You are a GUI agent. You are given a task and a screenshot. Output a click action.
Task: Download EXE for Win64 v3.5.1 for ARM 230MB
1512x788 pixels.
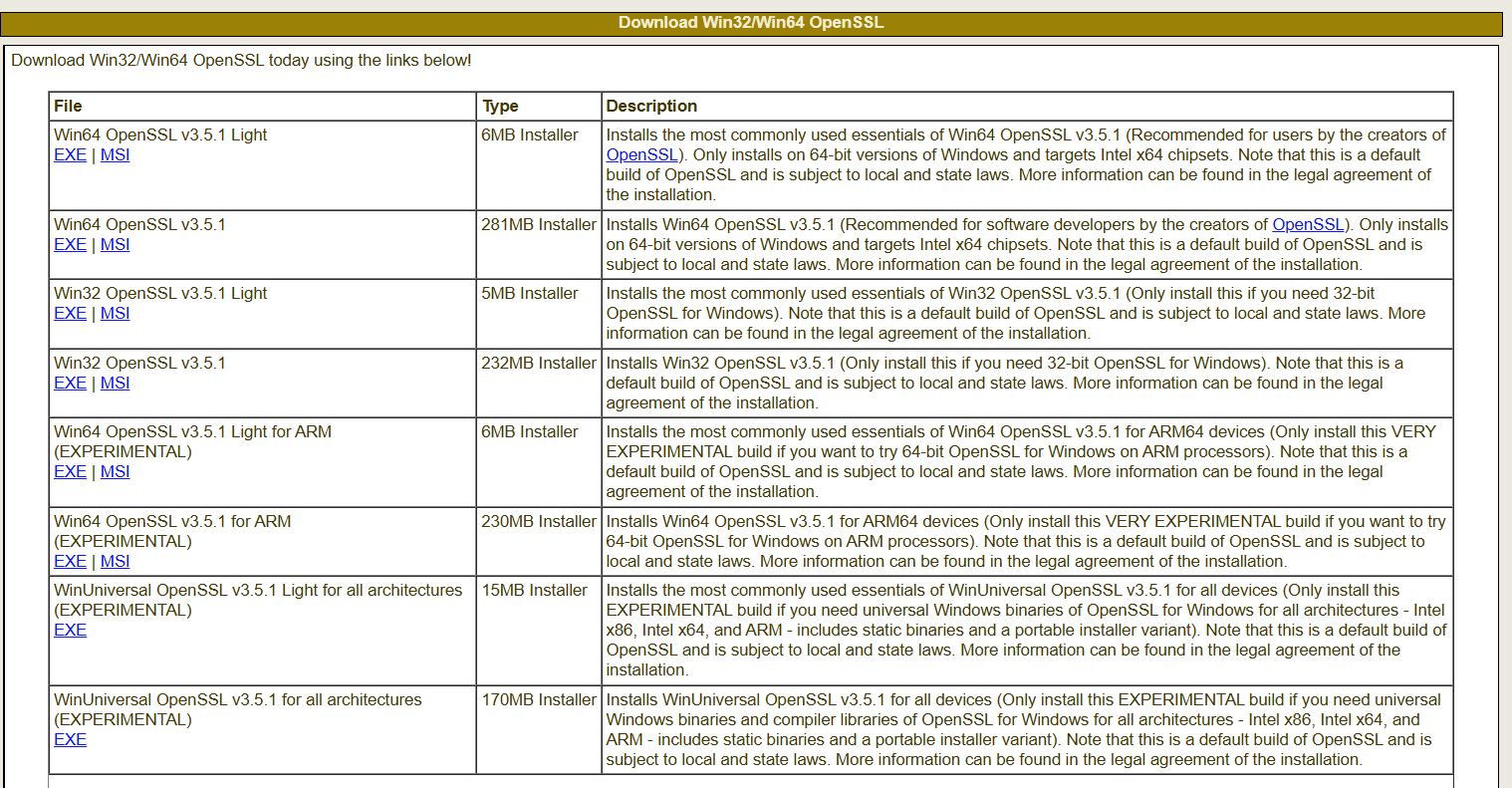70,562
